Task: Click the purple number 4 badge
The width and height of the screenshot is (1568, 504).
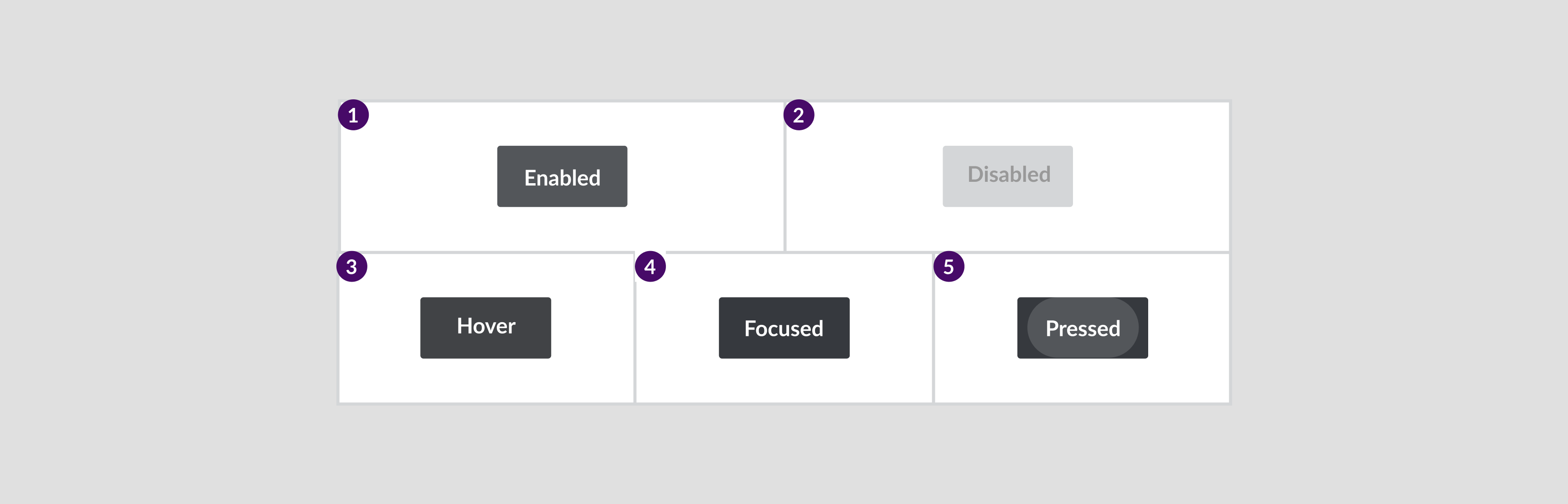Action: coord(650,267)
